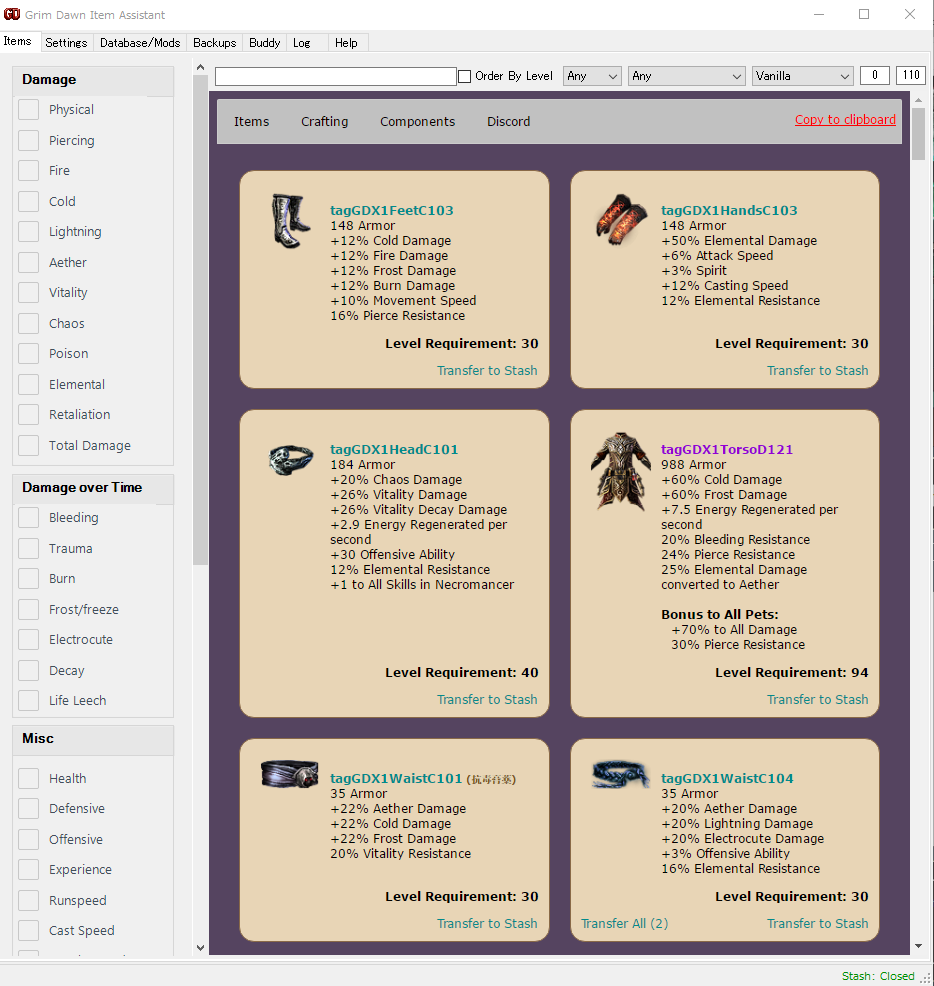Click the left filter panel scrollbar thumb
The height and width of the screenshot is (986, 934).
[x=200, y=320]
